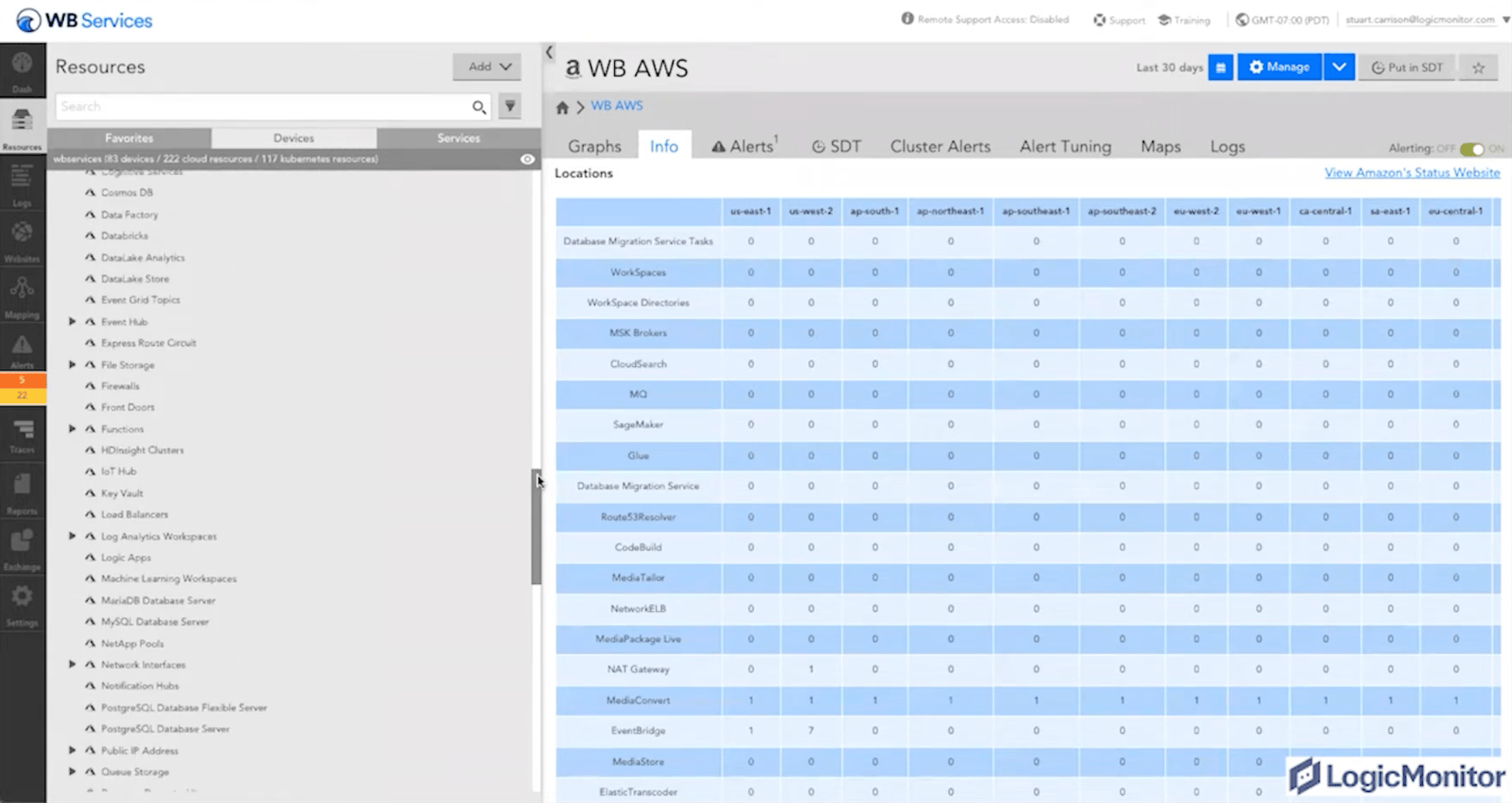This screenshot has height=803, width=1512.
Task: Open the Dash sidebar icon
Action: (22, 71)
